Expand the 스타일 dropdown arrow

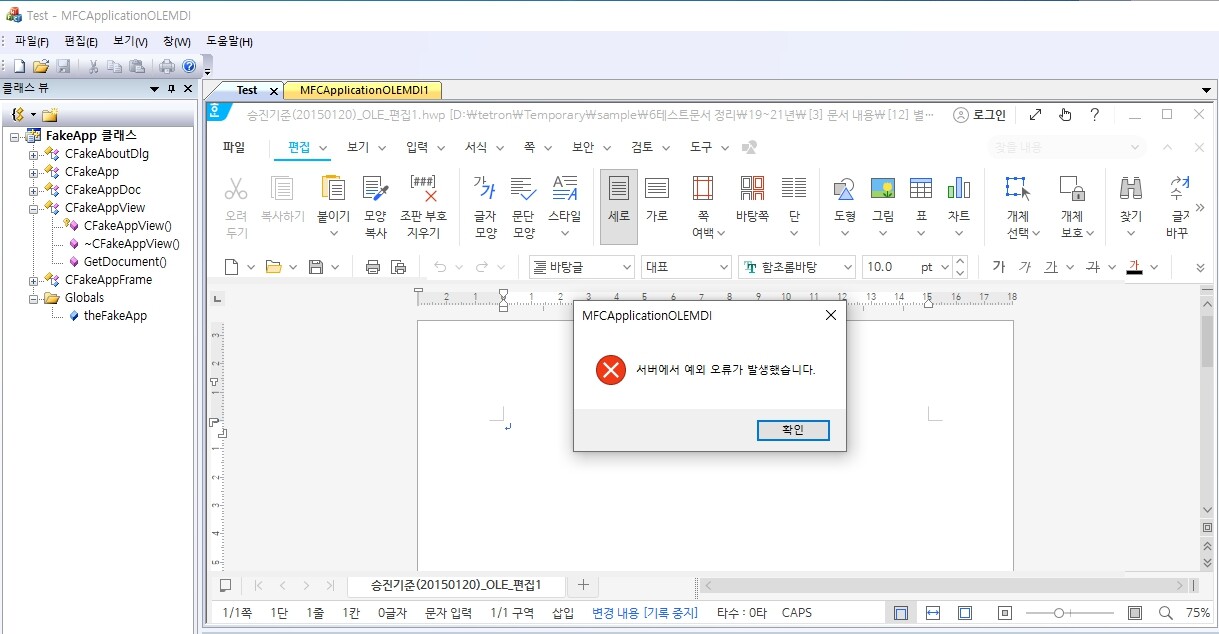(x=564, y=234)
